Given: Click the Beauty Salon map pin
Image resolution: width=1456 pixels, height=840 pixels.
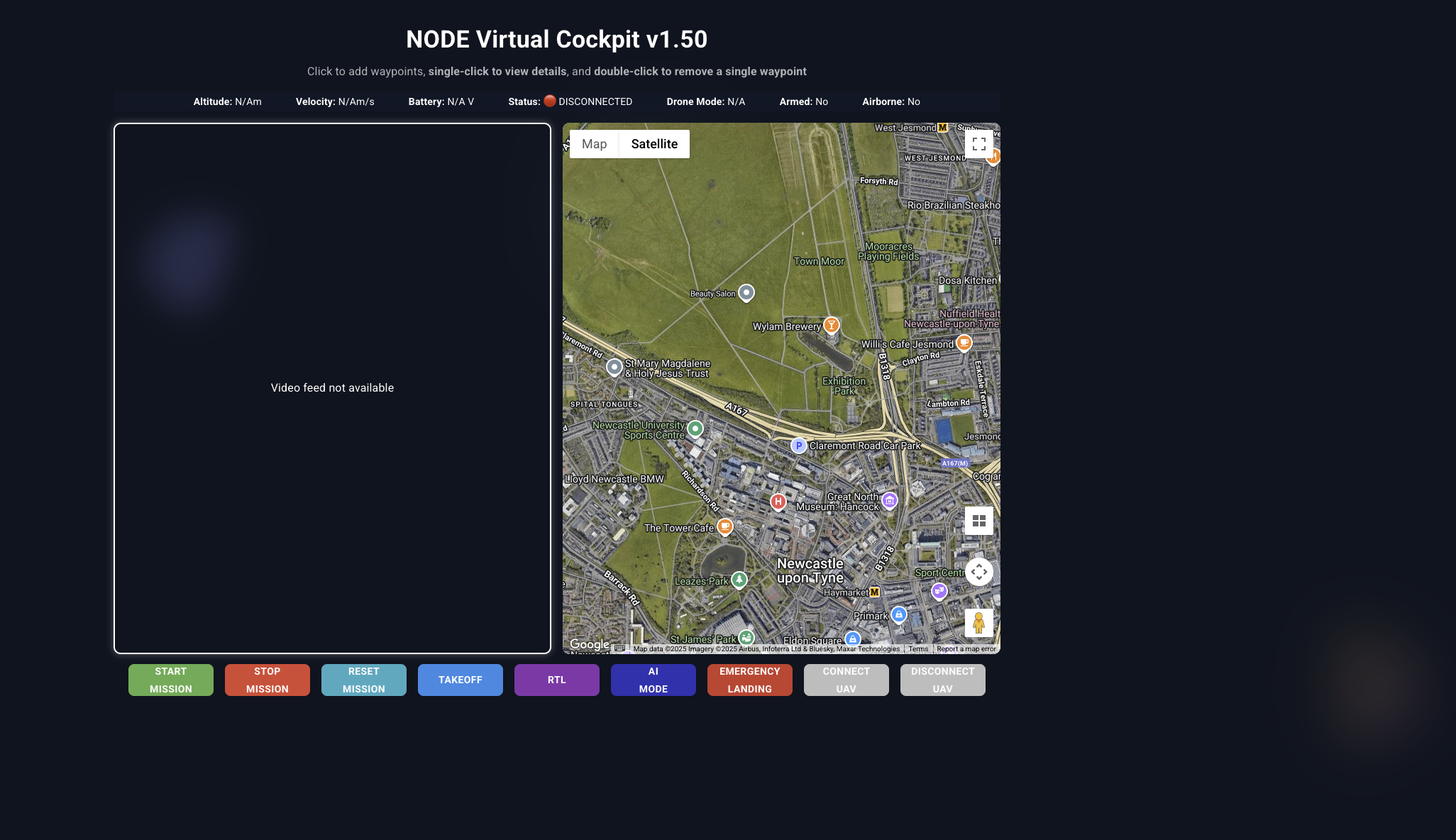Looking at the screenshot, I should click(746, 292).
